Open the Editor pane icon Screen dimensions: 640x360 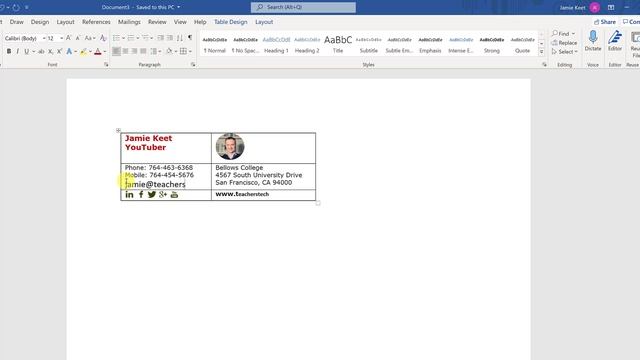tap(615, 37)
